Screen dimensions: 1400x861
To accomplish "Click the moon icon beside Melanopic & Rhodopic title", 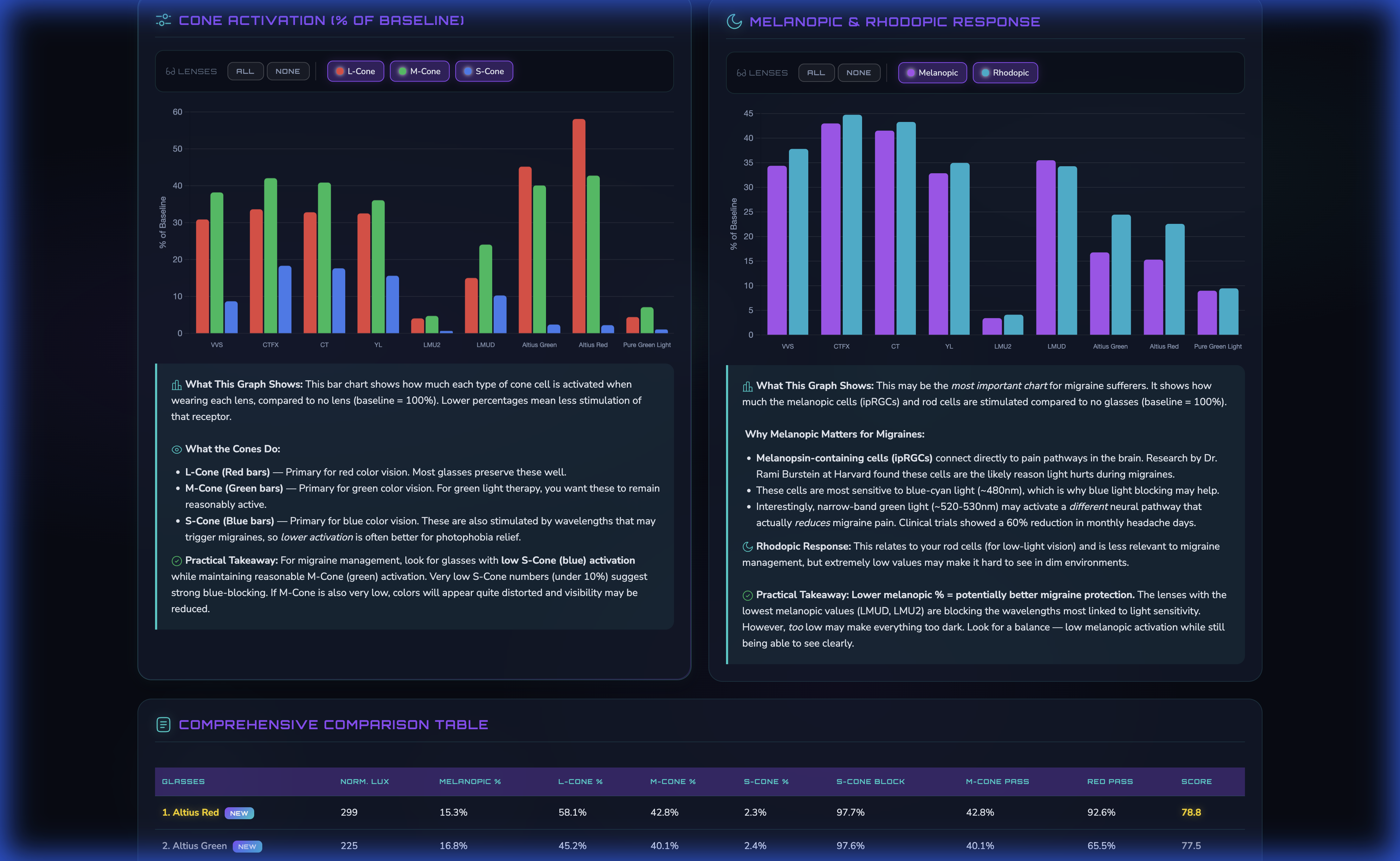I will 734,22.
